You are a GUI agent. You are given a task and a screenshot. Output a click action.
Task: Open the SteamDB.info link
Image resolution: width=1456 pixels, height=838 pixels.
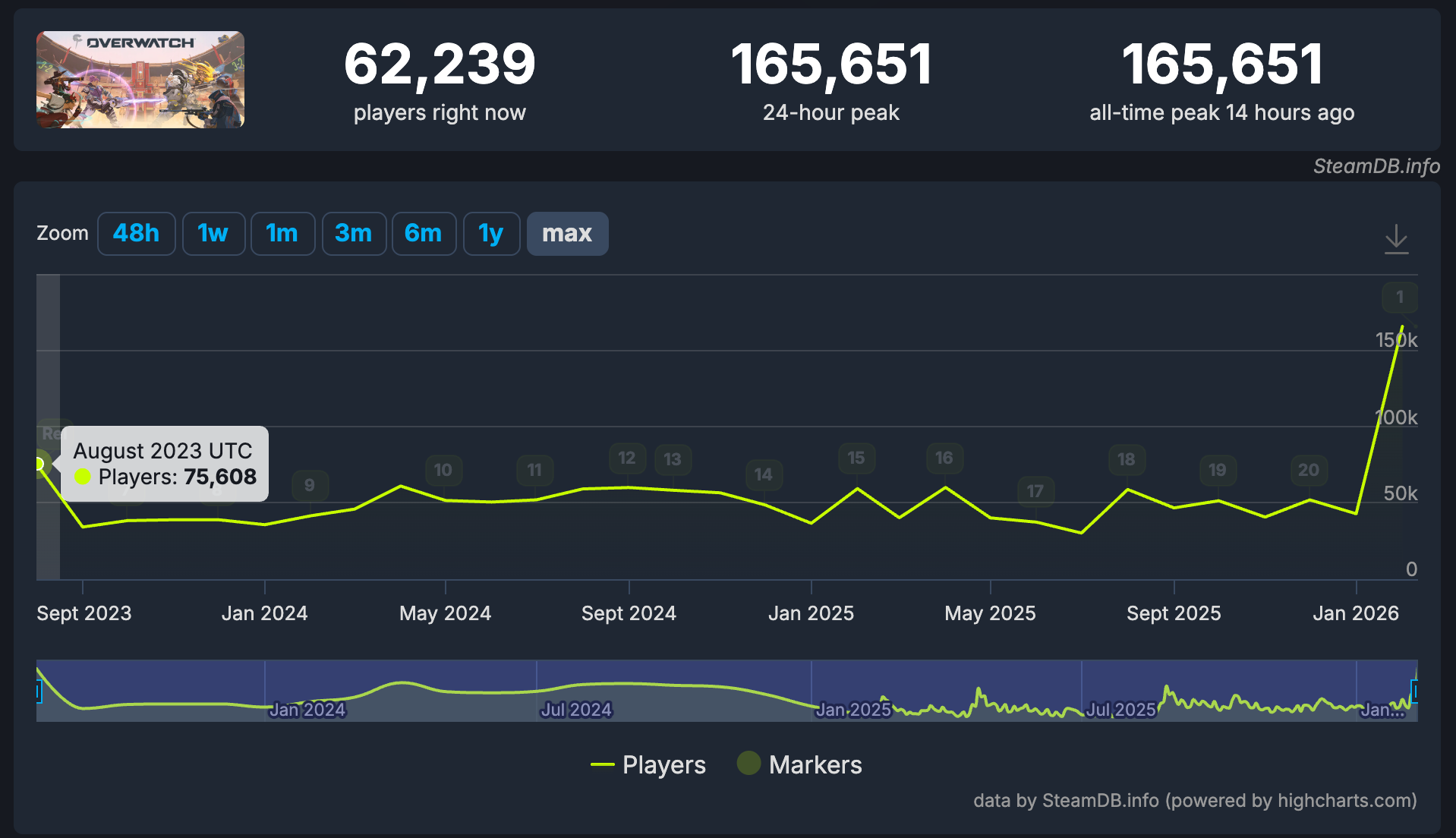click(x=1376, y=166)
